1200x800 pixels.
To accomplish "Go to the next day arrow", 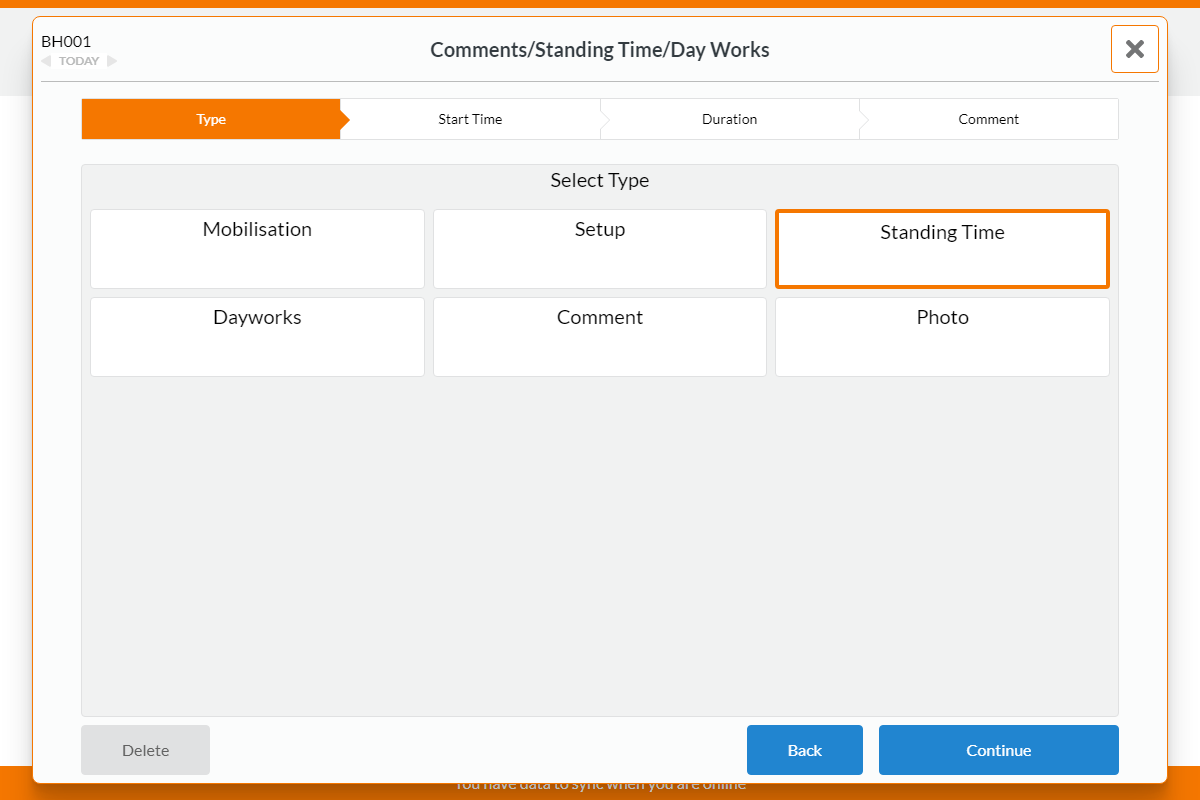I will point(112,61).
